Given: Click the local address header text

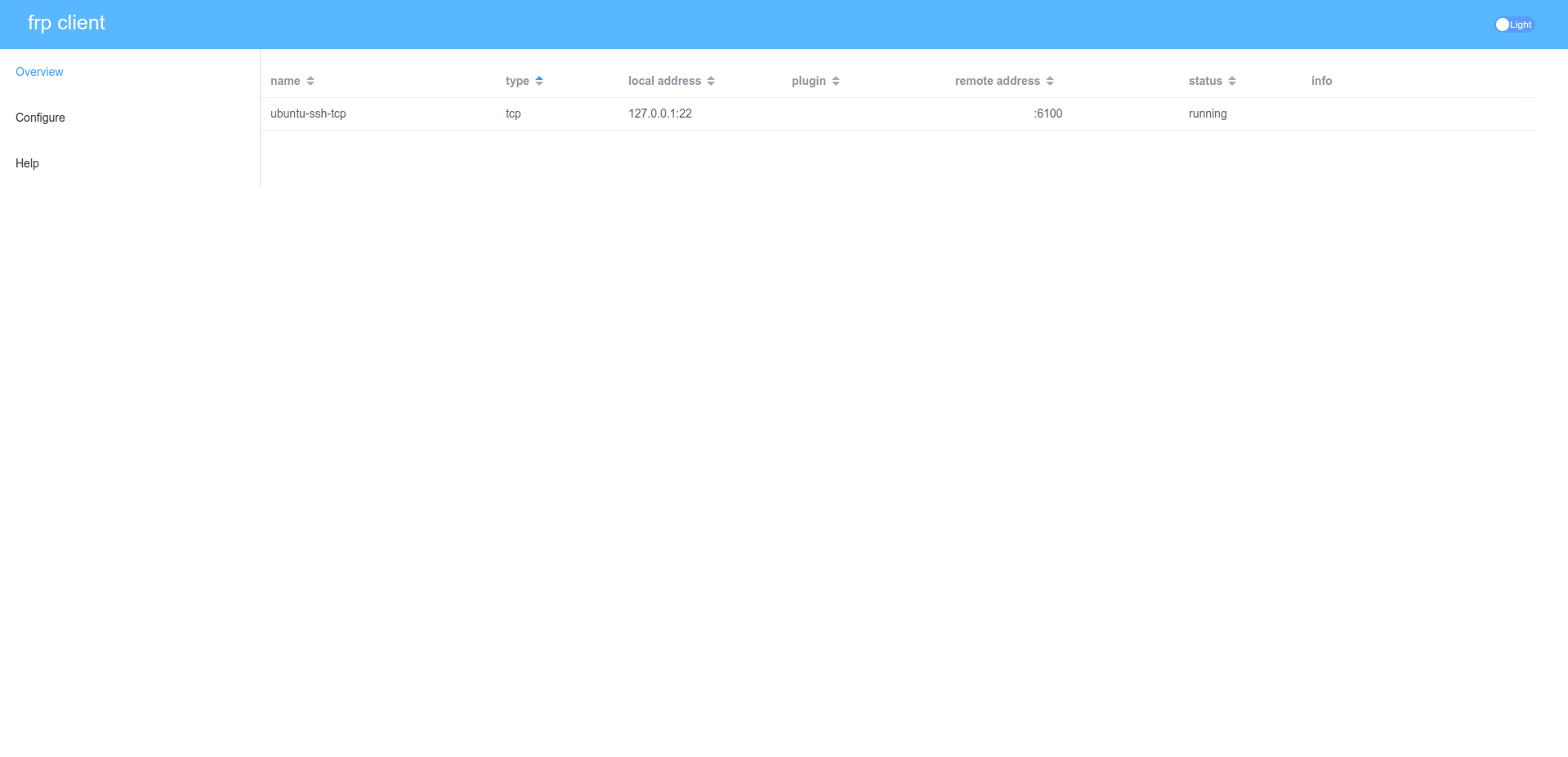Looking at the screenshot, I should click(664, 81).
